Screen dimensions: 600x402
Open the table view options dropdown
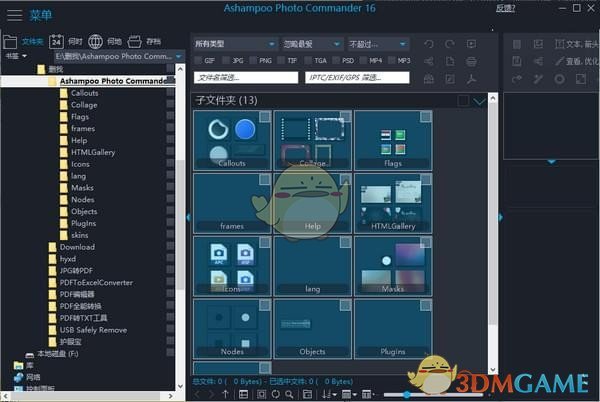pyautogui.click(x=369, y=394)
